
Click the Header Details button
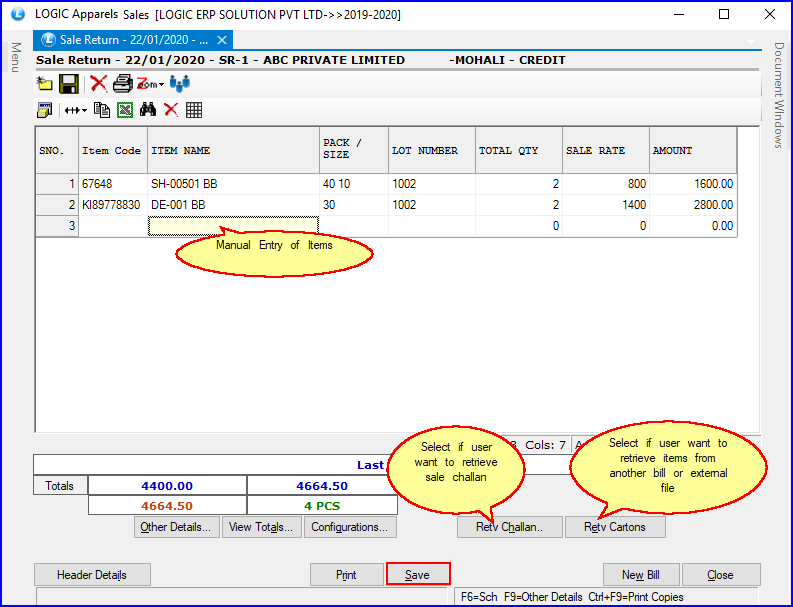coord(92,575)
